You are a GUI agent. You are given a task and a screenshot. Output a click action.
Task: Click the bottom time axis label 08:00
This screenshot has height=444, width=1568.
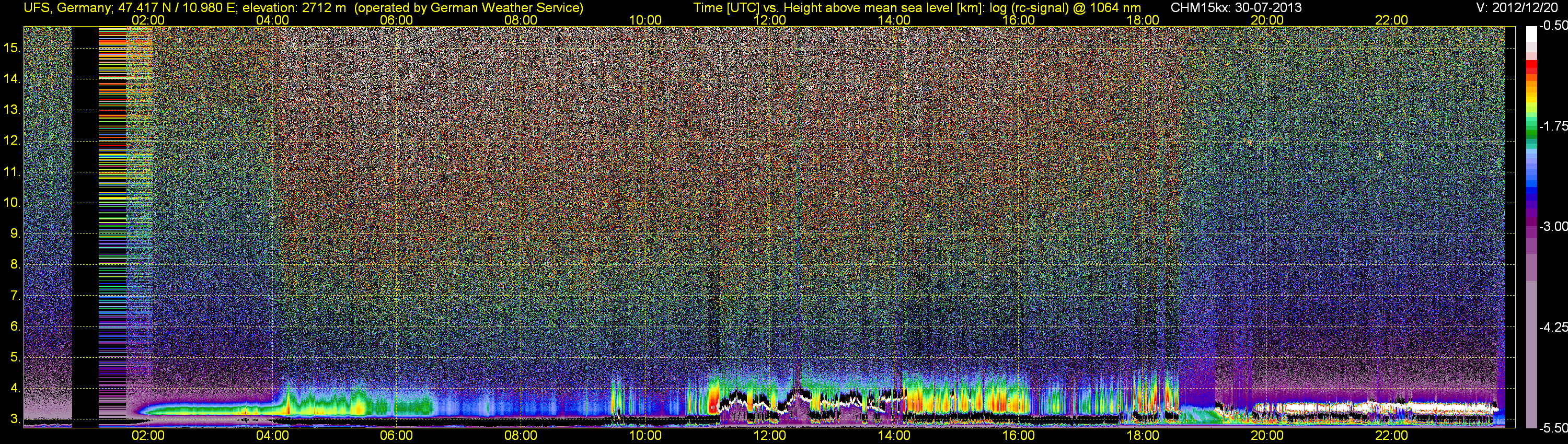521,436
